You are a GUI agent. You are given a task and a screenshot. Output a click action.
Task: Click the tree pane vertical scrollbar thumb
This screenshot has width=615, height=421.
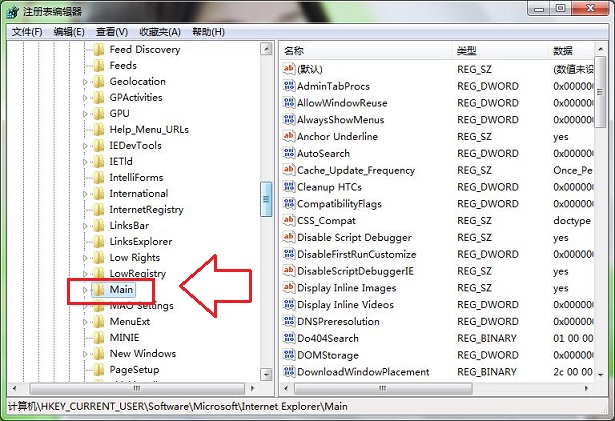pyautogui.click(x=266, y=199)
